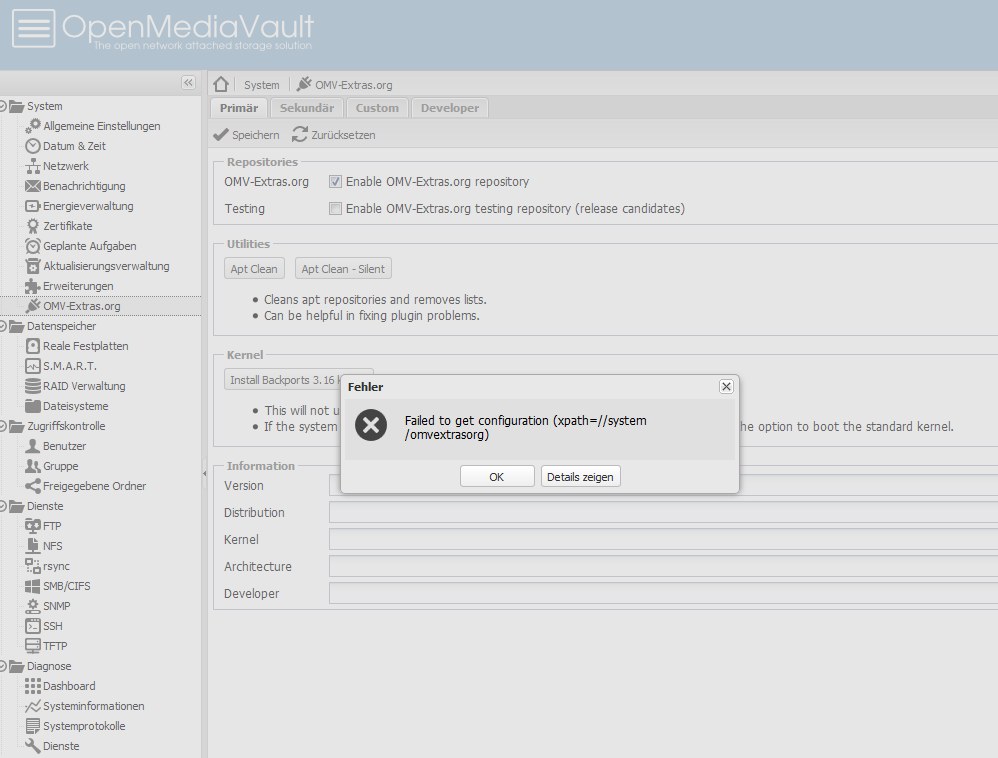Open SSH terminal icon
The image size is (998, 758).
tap(32, 626)
